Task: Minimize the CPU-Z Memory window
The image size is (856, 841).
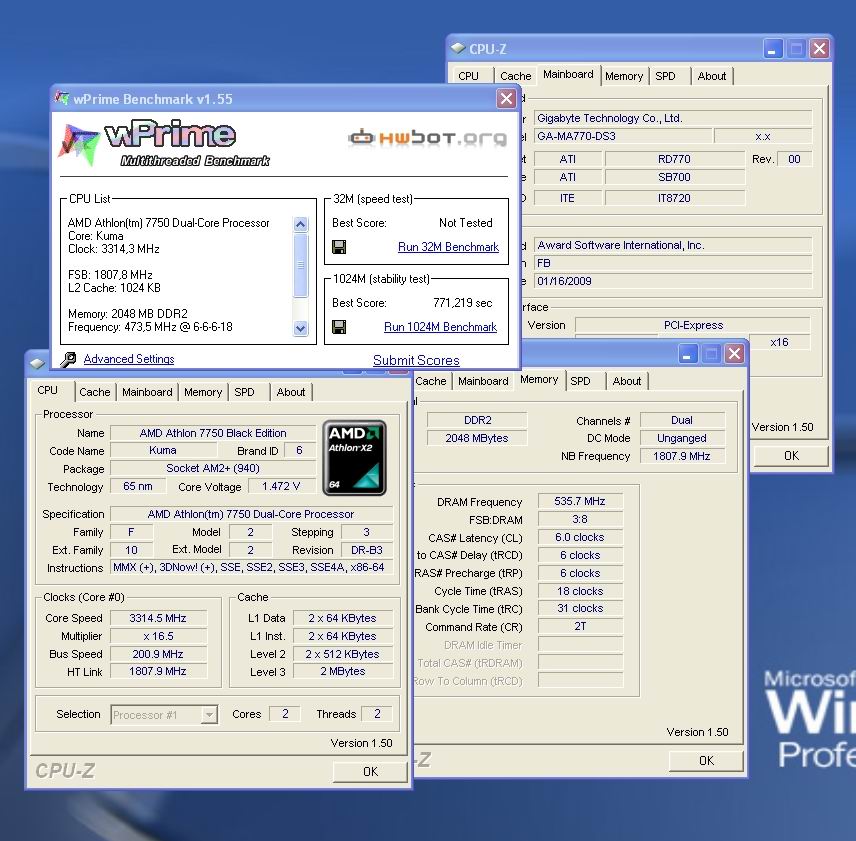Action: pos(687,354)
